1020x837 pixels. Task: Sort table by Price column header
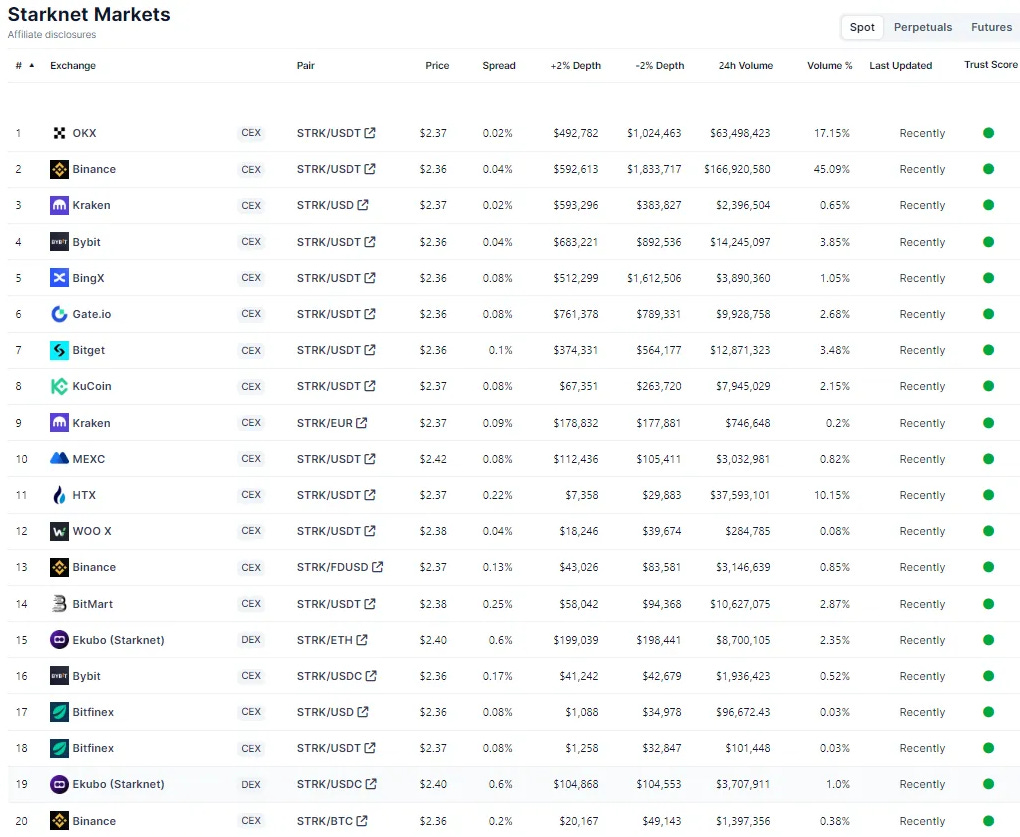pos(437,66)
